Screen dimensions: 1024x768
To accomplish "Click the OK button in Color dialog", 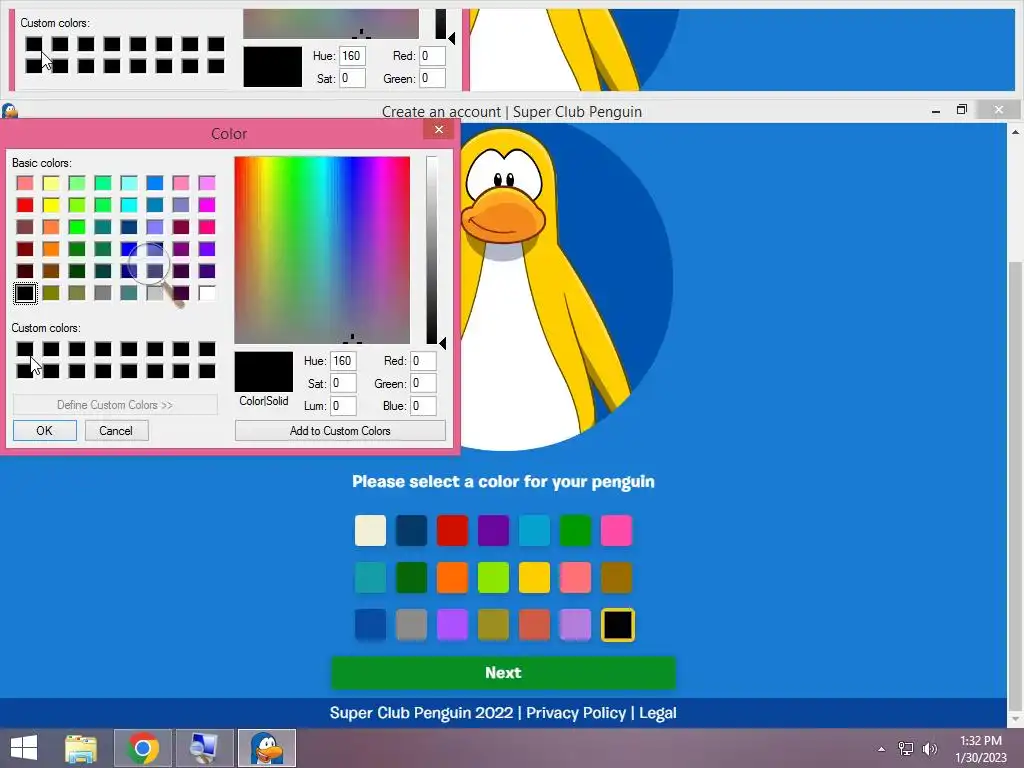I will 44,430.
